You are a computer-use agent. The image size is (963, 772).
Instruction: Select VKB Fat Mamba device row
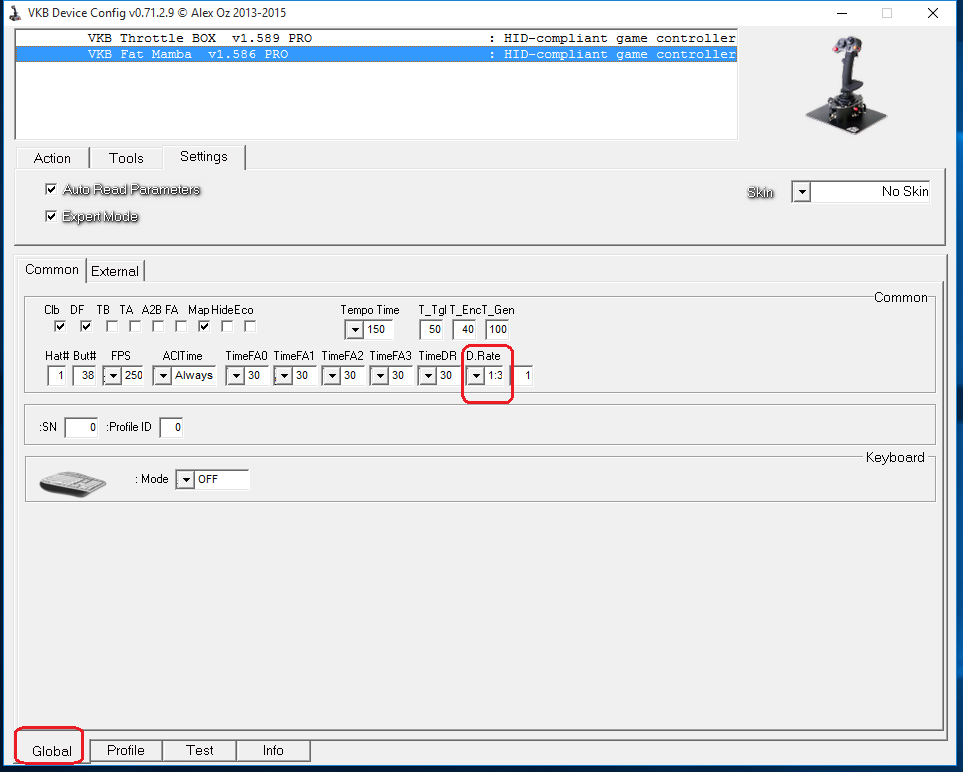point(376,54)
